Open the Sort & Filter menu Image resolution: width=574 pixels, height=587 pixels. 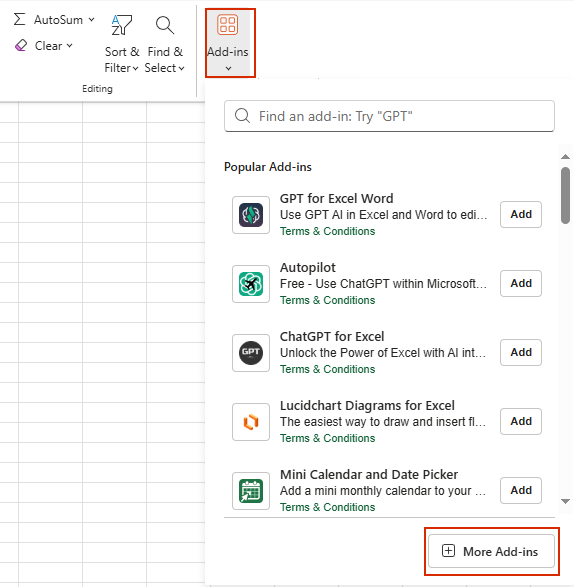pyautogui.click(x=122, y=44)
